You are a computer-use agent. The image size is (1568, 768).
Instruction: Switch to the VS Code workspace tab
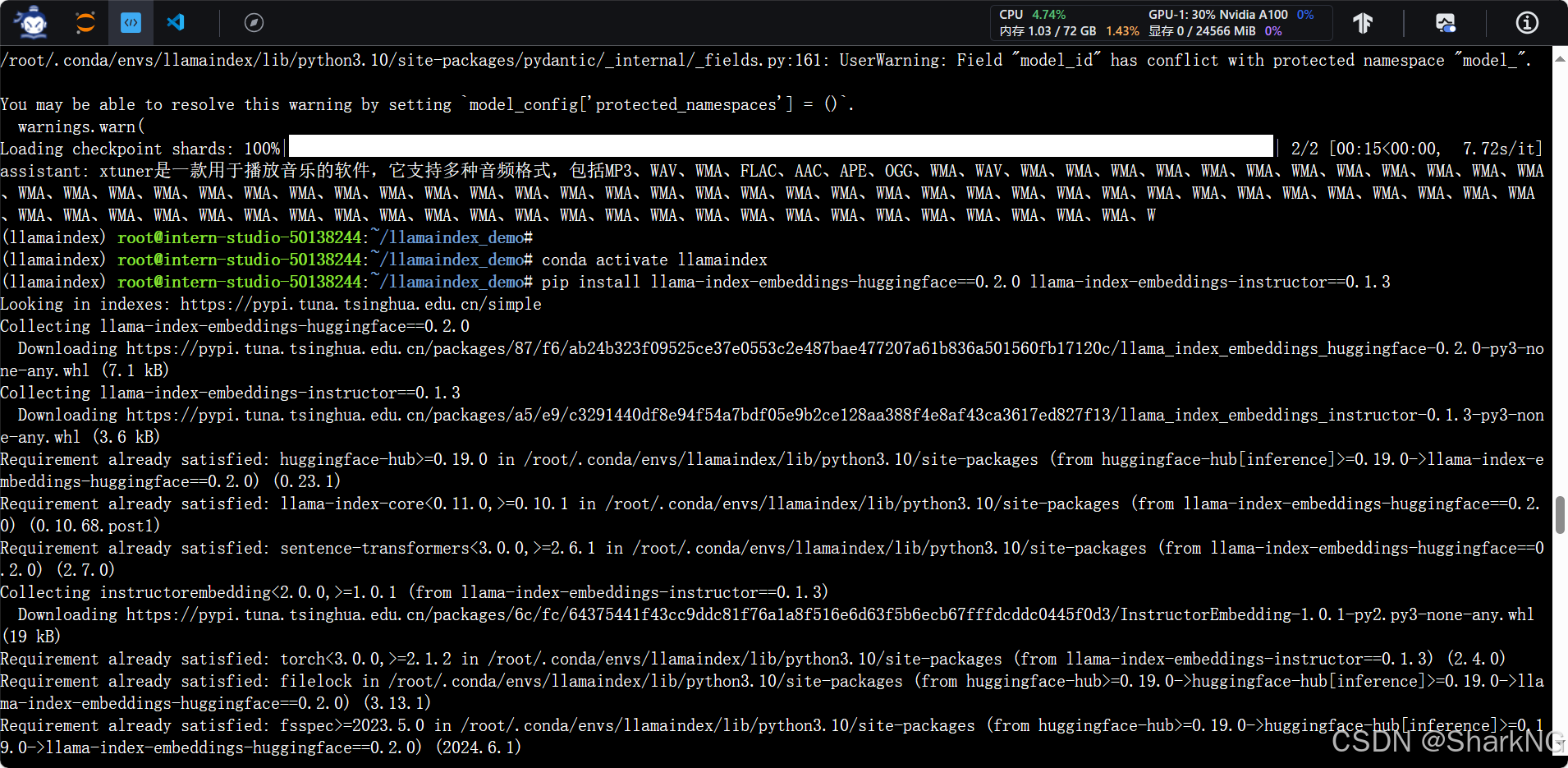pyautogui.click(x=174, y=22)
